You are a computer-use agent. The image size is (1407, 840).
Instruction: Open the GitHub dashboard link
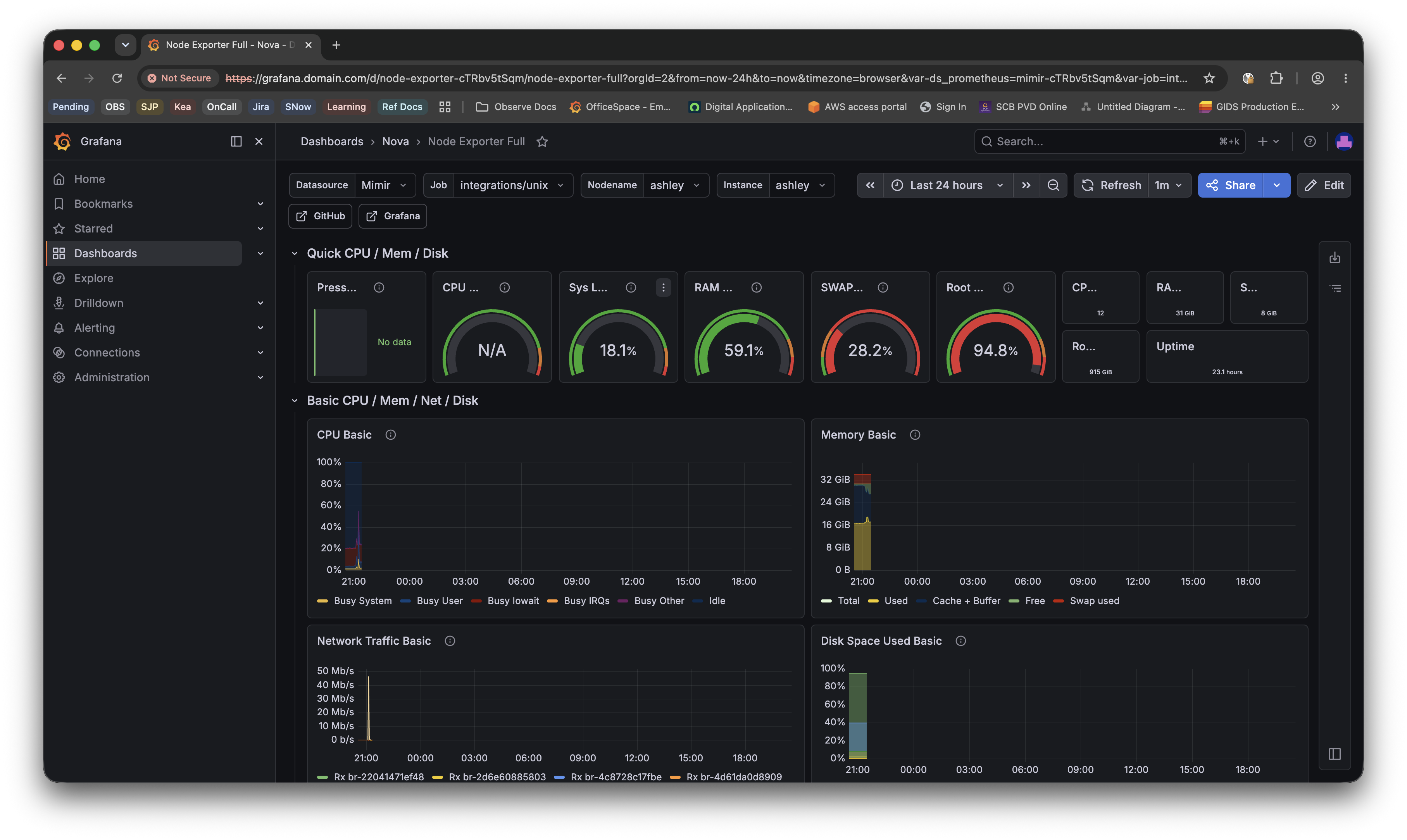pyautogui.click(x=321, y=216)
